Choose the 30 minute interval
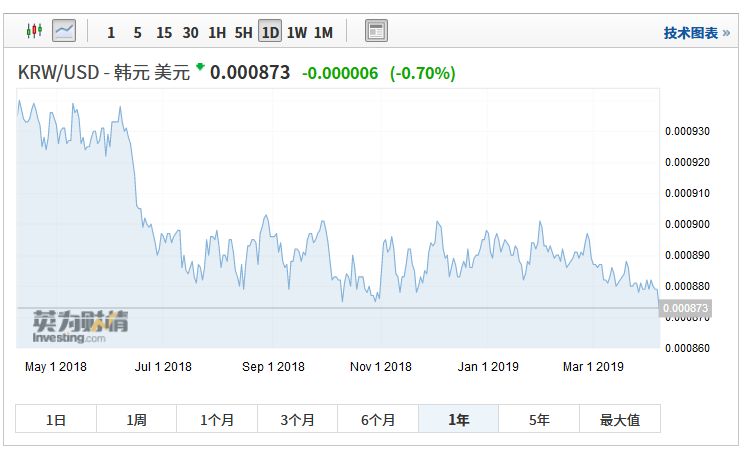This screenshot has height=453, width=744. (x=190, y=33)
